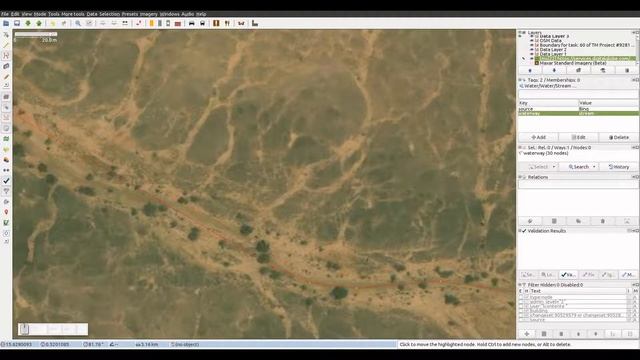Move layer up in Layers panel
Screen dimensions: 640x360
(x=530, y=71)
